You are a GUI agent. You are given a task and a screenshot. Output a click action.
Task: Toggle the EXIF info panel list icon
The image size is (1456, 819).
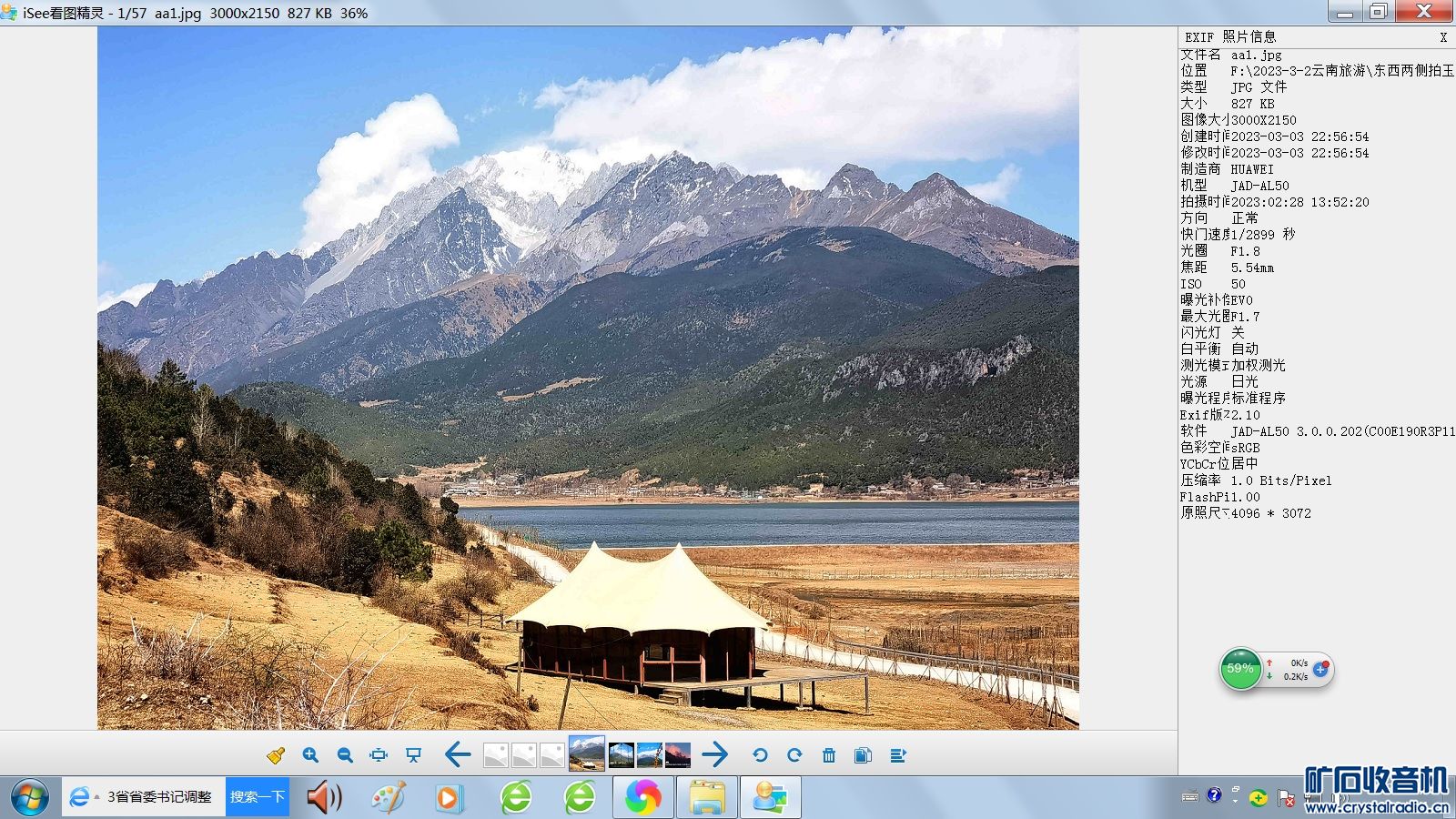(898, 755)
